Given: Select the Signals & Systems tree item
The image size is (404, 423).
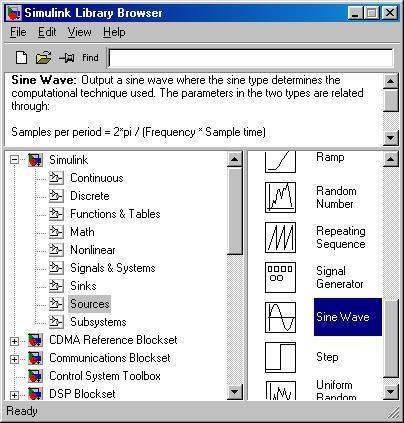Looking at the screenshot, I should 113,268.
